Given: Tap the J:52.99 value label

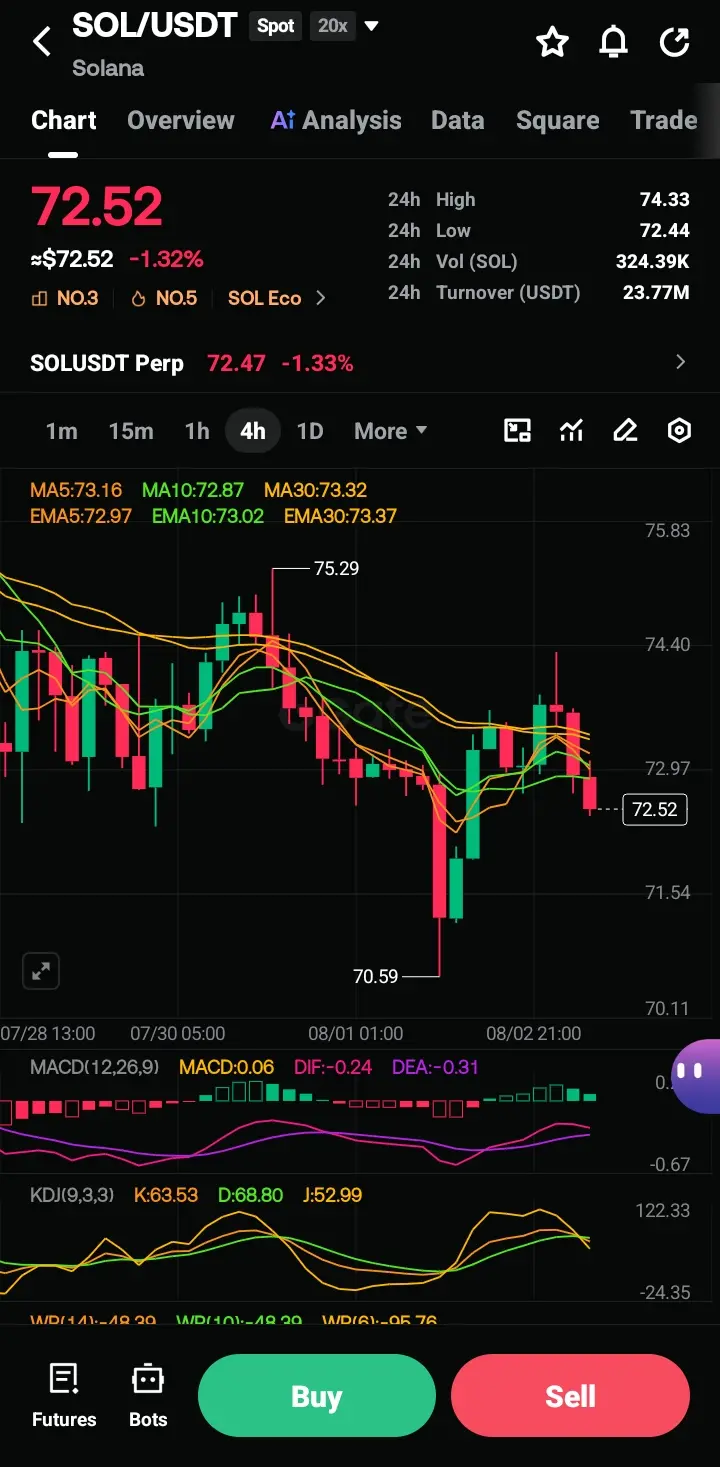Looking at the screenshot, I should click(332, 1195).
